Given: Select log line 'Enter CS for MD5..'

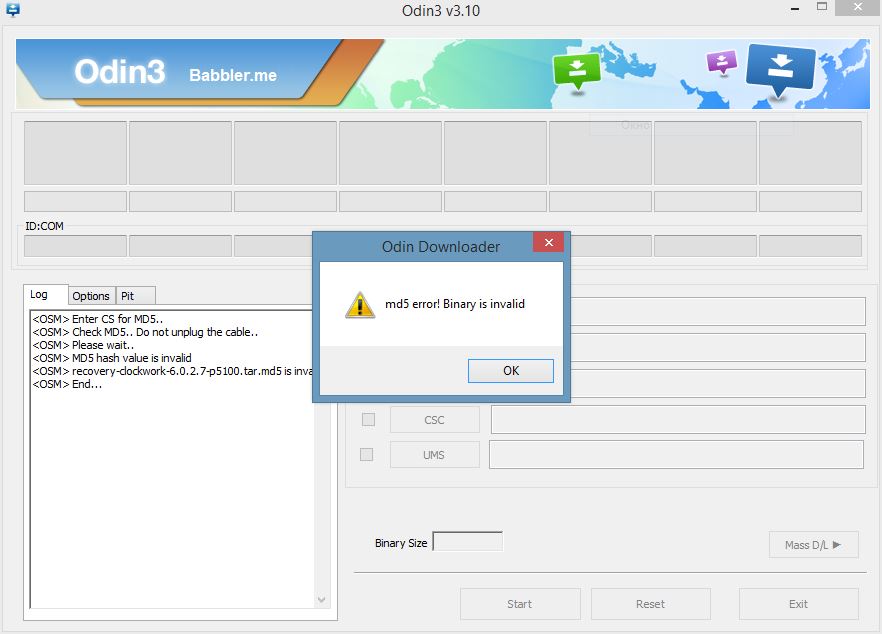Looking at the screenshot, I should 97,319.
